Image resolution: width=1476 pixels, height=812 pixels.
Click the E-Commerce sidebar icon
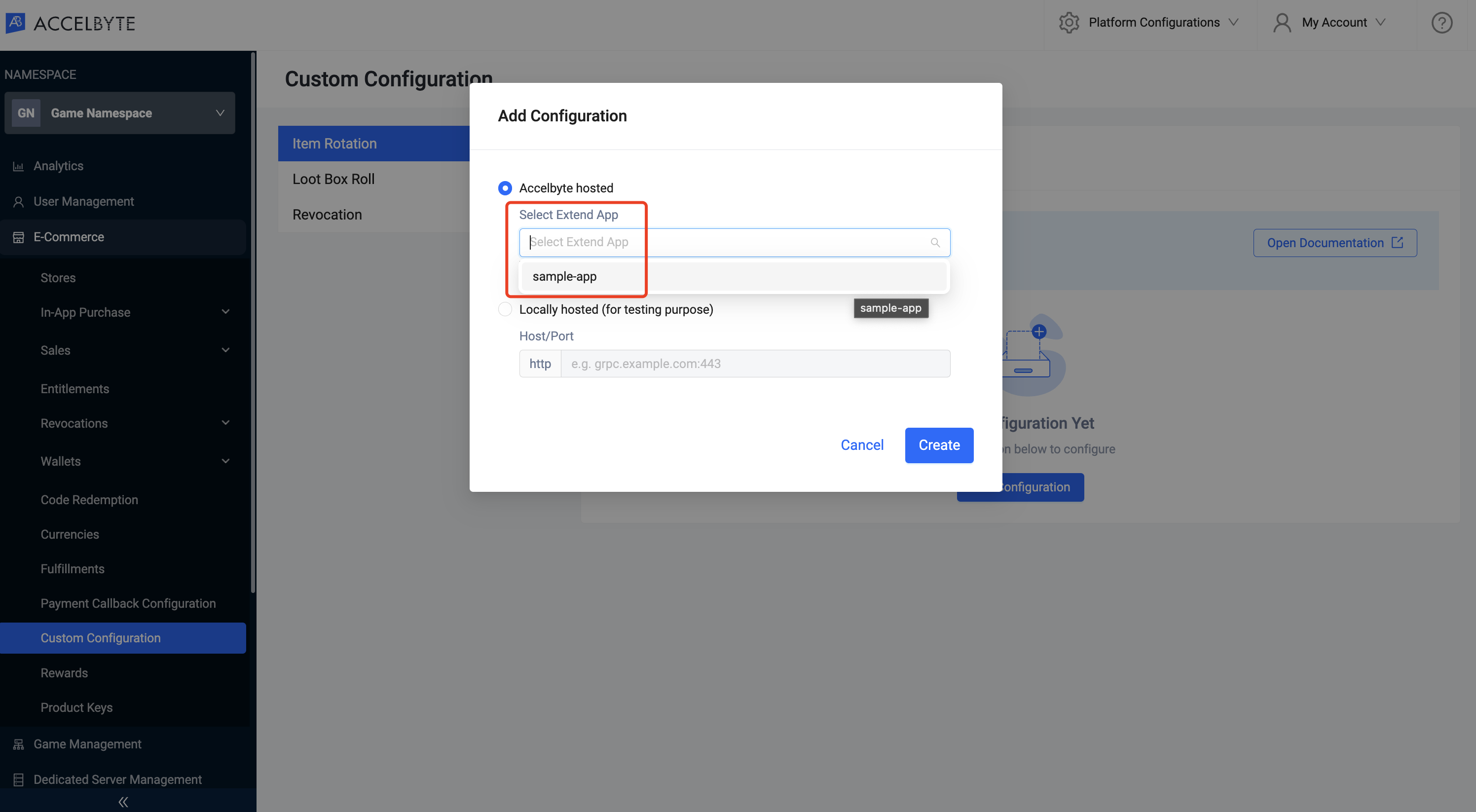tap(19, 237)
